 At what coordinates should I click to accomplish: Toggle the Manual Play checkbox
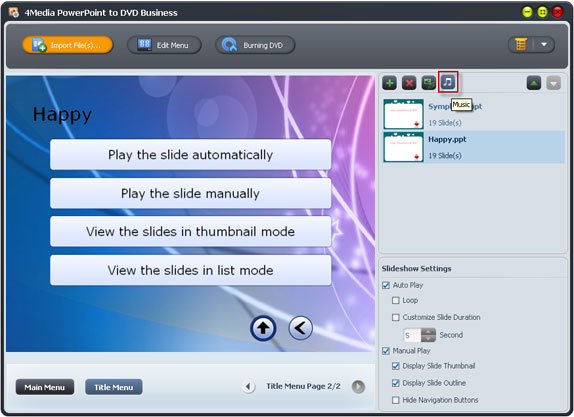[386, 351]
